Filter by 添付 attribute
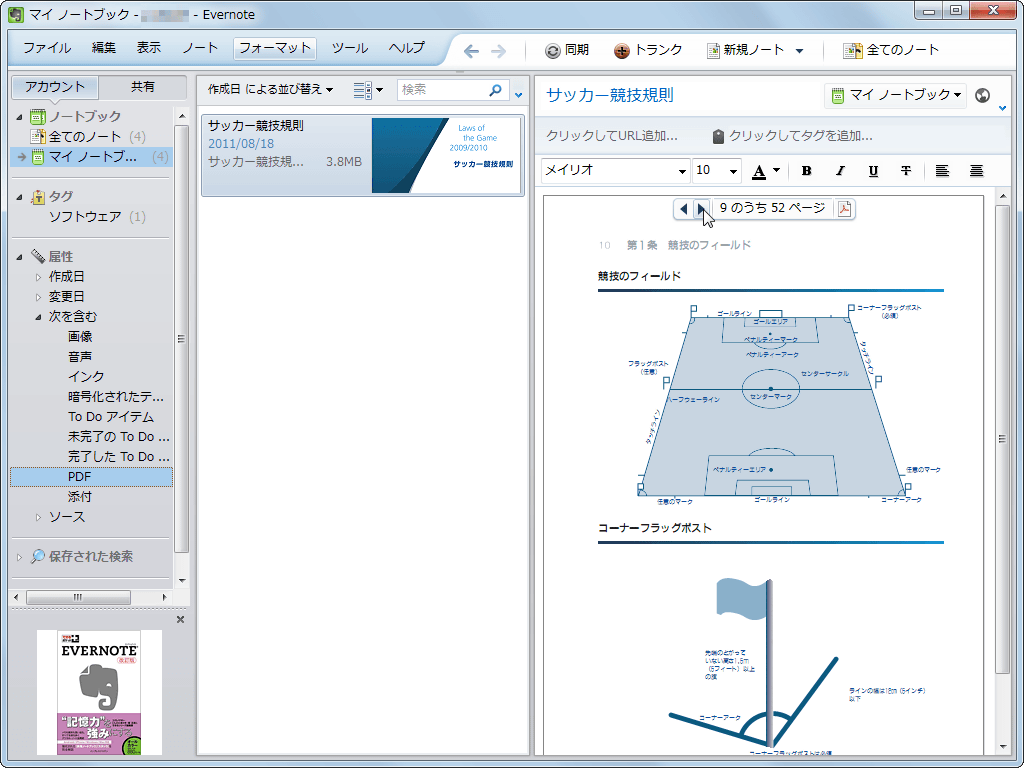1024x768 pixels. click(x=80, y=497)
